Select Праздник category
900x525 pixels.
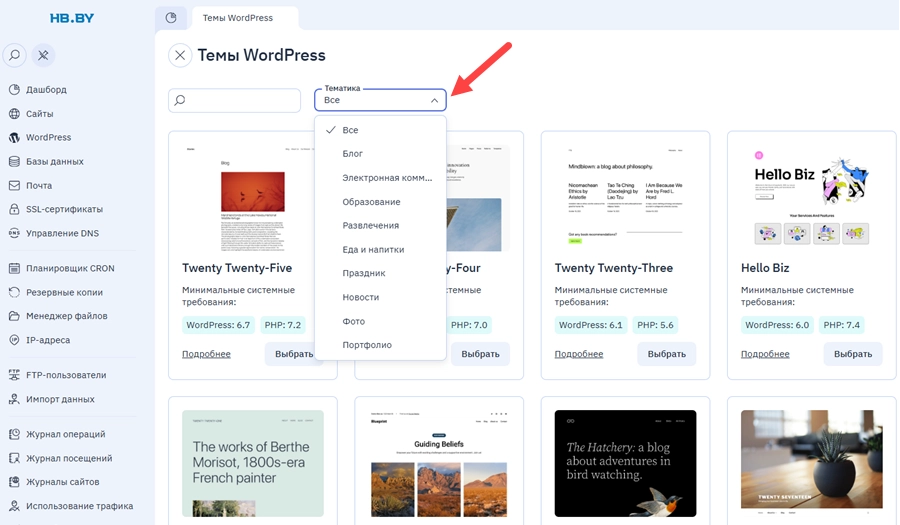(x=381, y=273)
